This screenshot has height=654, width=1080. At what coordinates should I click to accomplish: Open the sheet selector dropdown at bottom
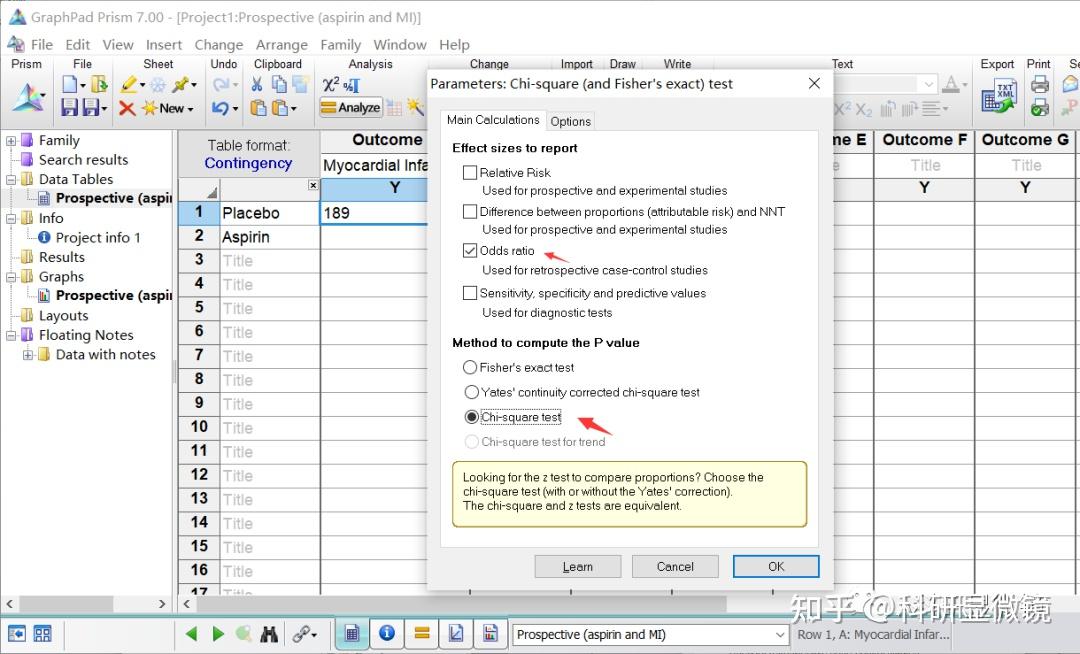(x=780, y=635)
